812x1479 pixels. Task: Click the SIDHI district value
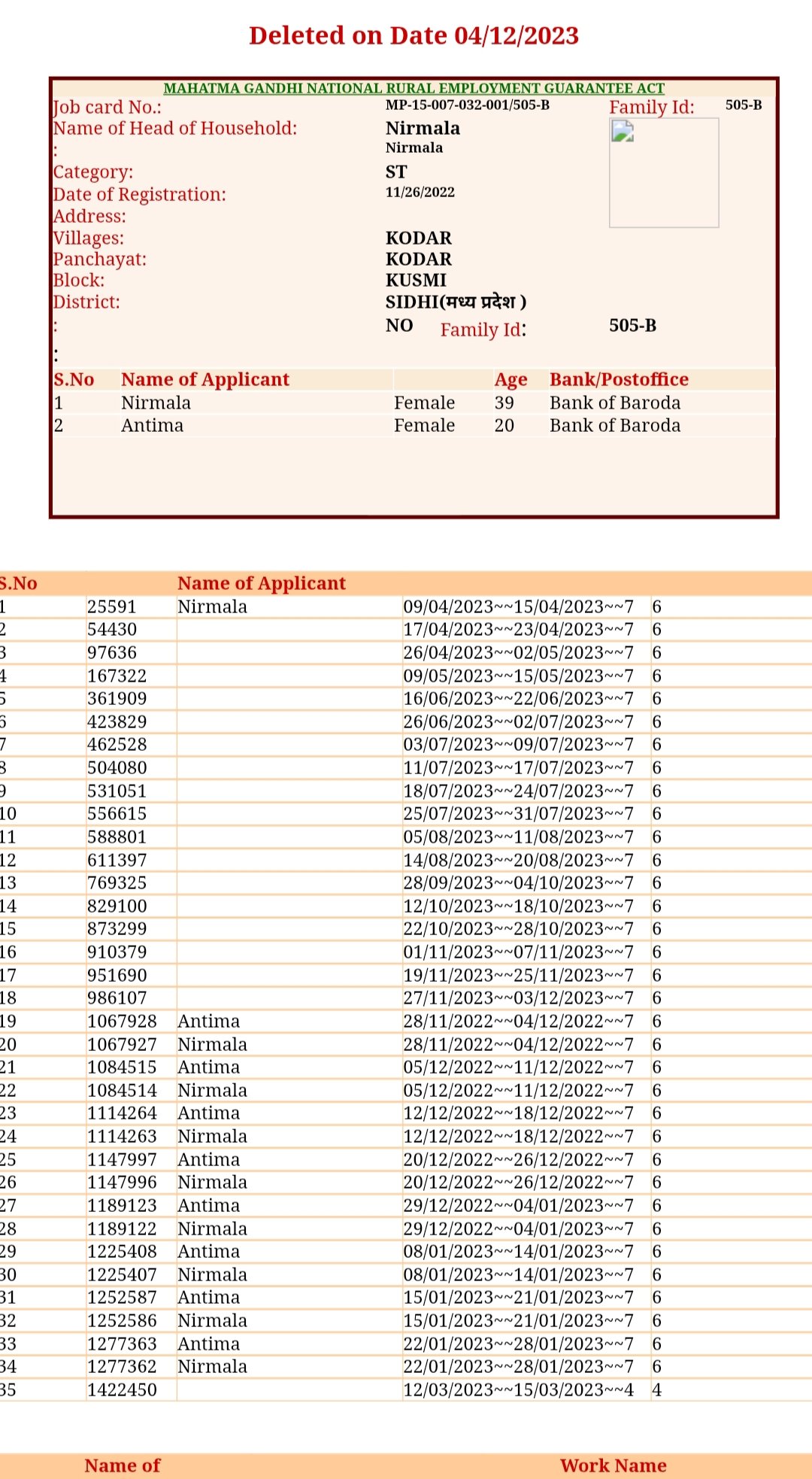[455, 302]
